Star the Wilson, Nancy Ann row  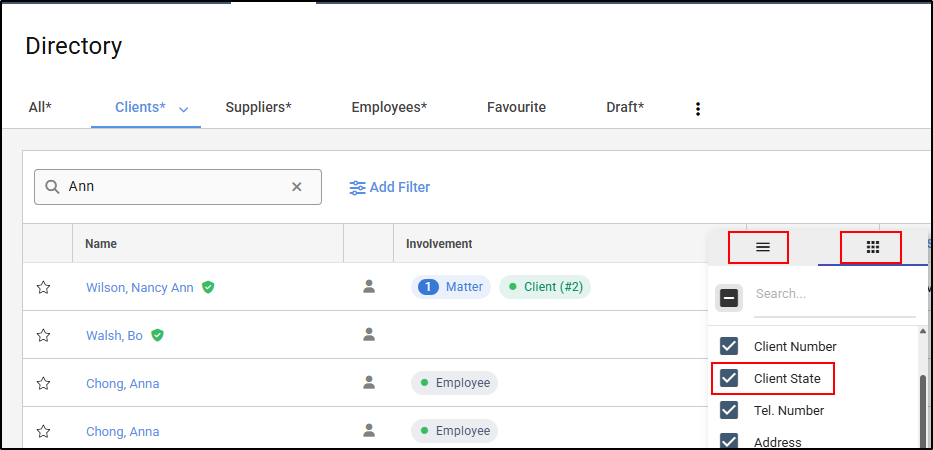(x=43, y=288)
